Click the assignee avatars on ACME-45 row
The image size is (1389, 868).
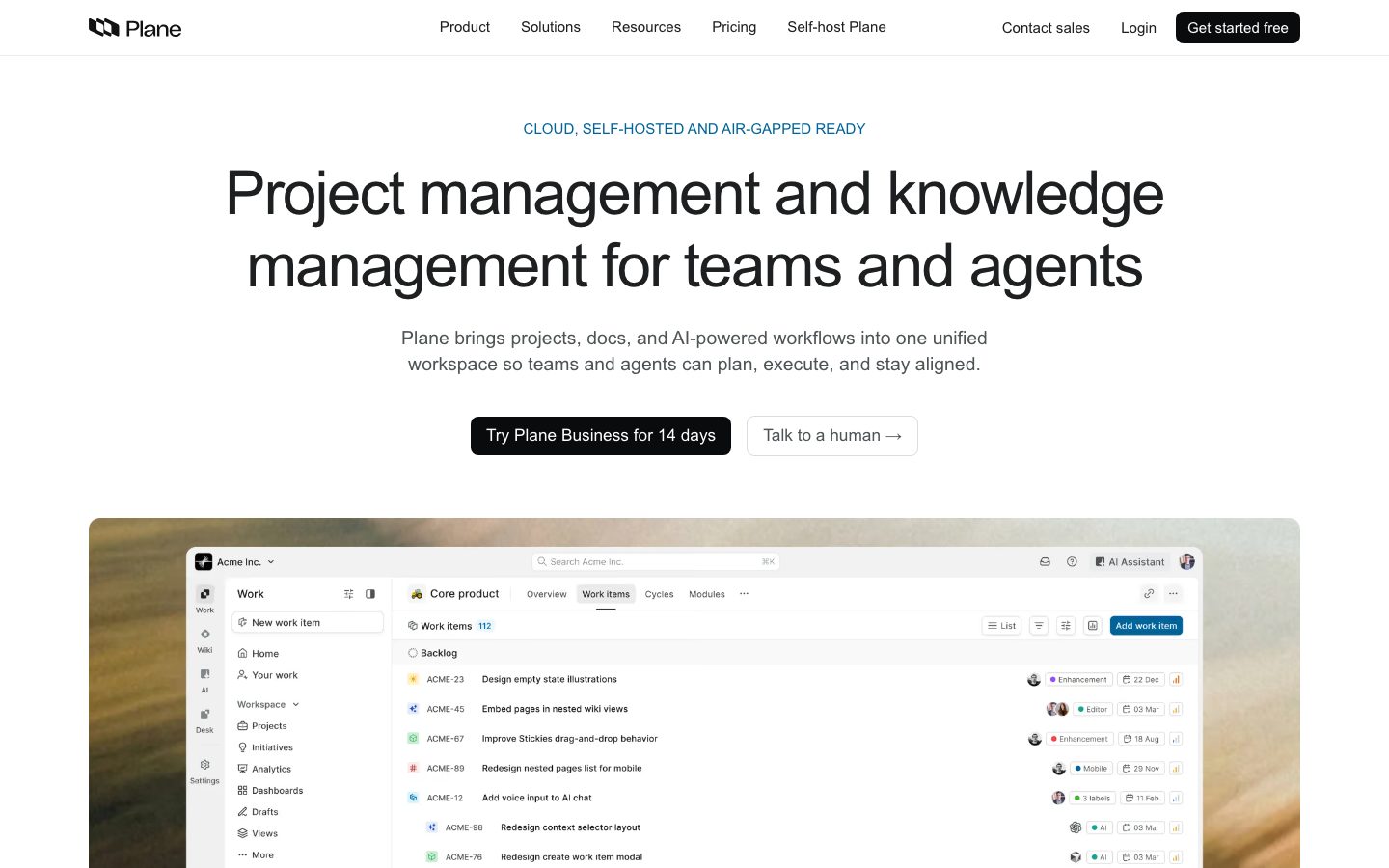(x=1057, y=709)
